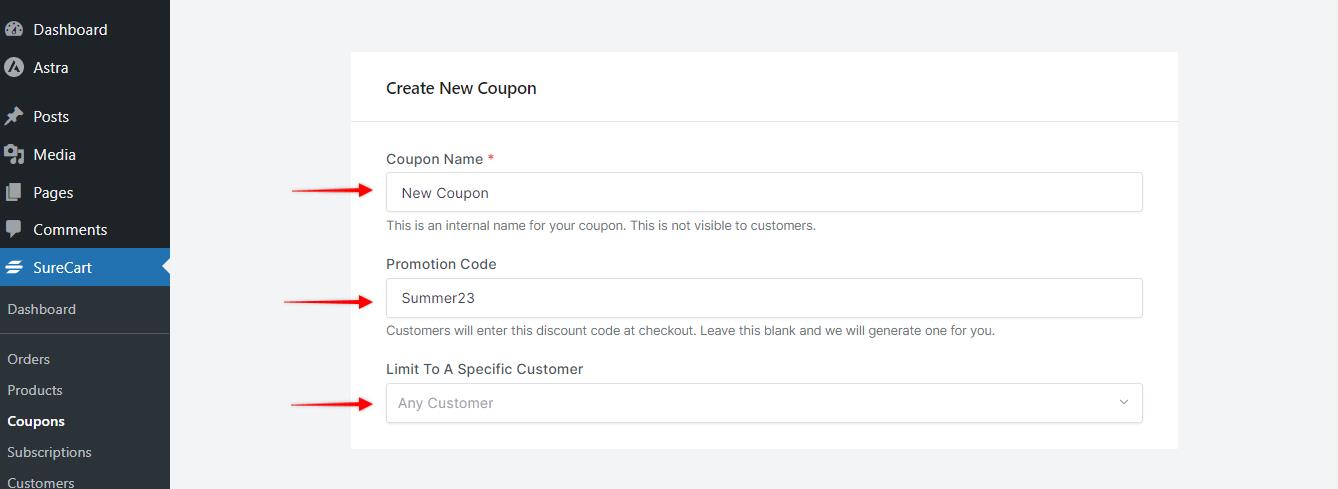Go to SureCart Dashboard submenu

[x=41, y=310]
